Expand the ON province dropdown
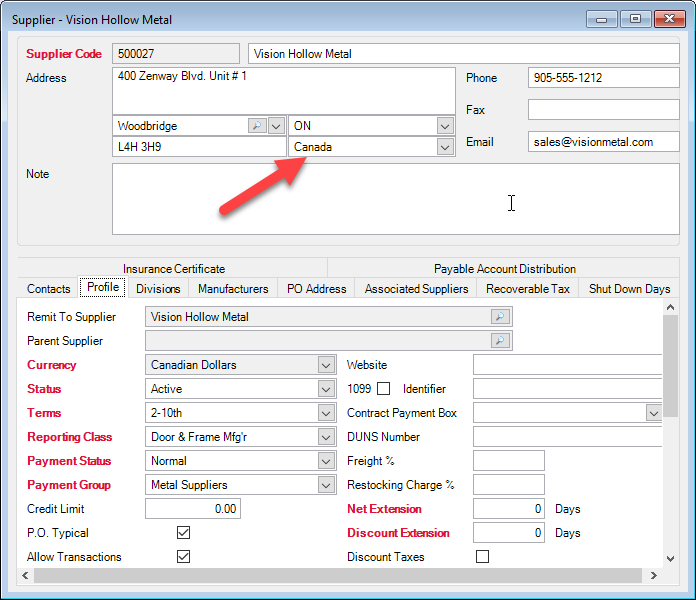Image resolution: width=696 pixels, height=600 pixels. [x=445, y=126]
